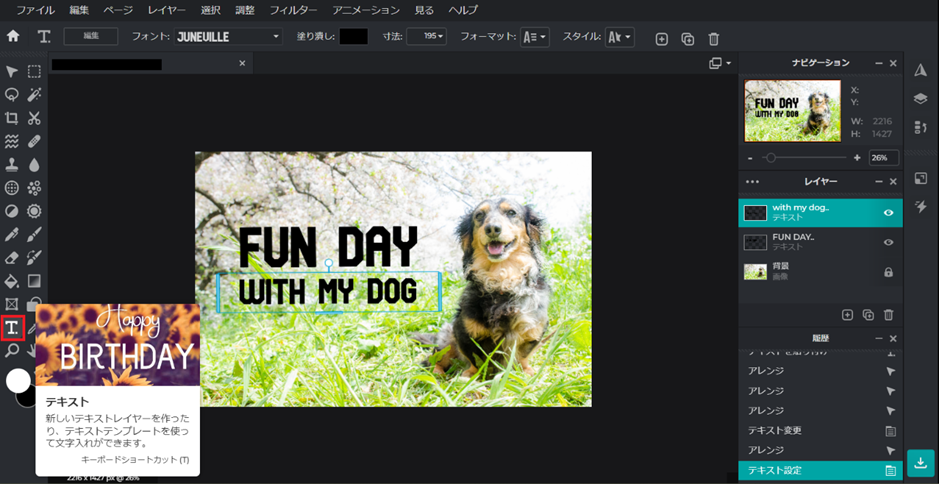This screenshot has width=939, height=484.
Task: Hide the 'FUN DAY..' layer
Action: (889, 242)
